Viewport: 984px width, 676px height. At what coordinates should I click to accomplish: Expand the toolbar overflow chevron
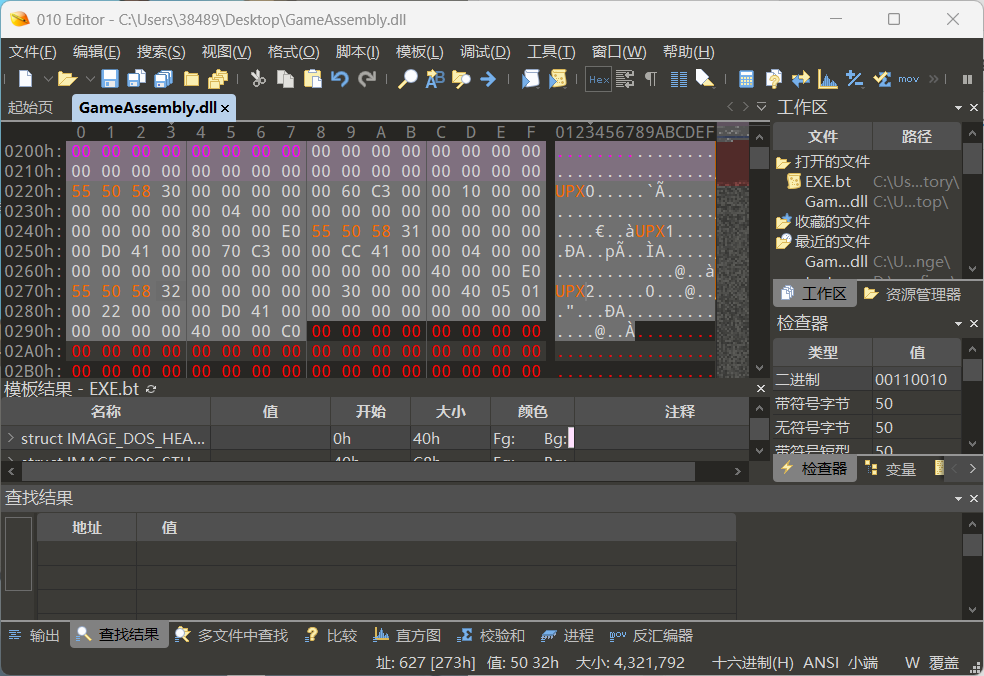[934, 79]
